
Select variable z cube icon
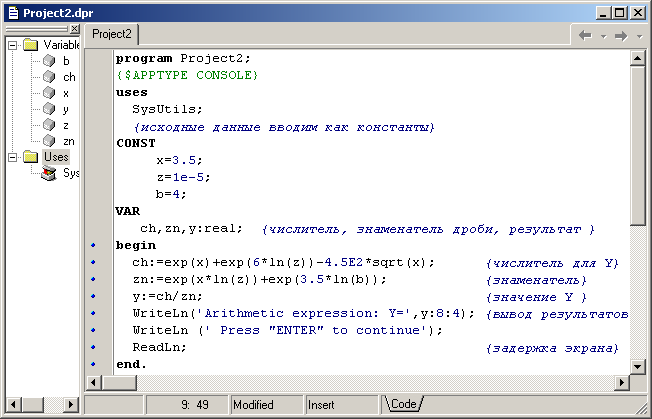49,125
